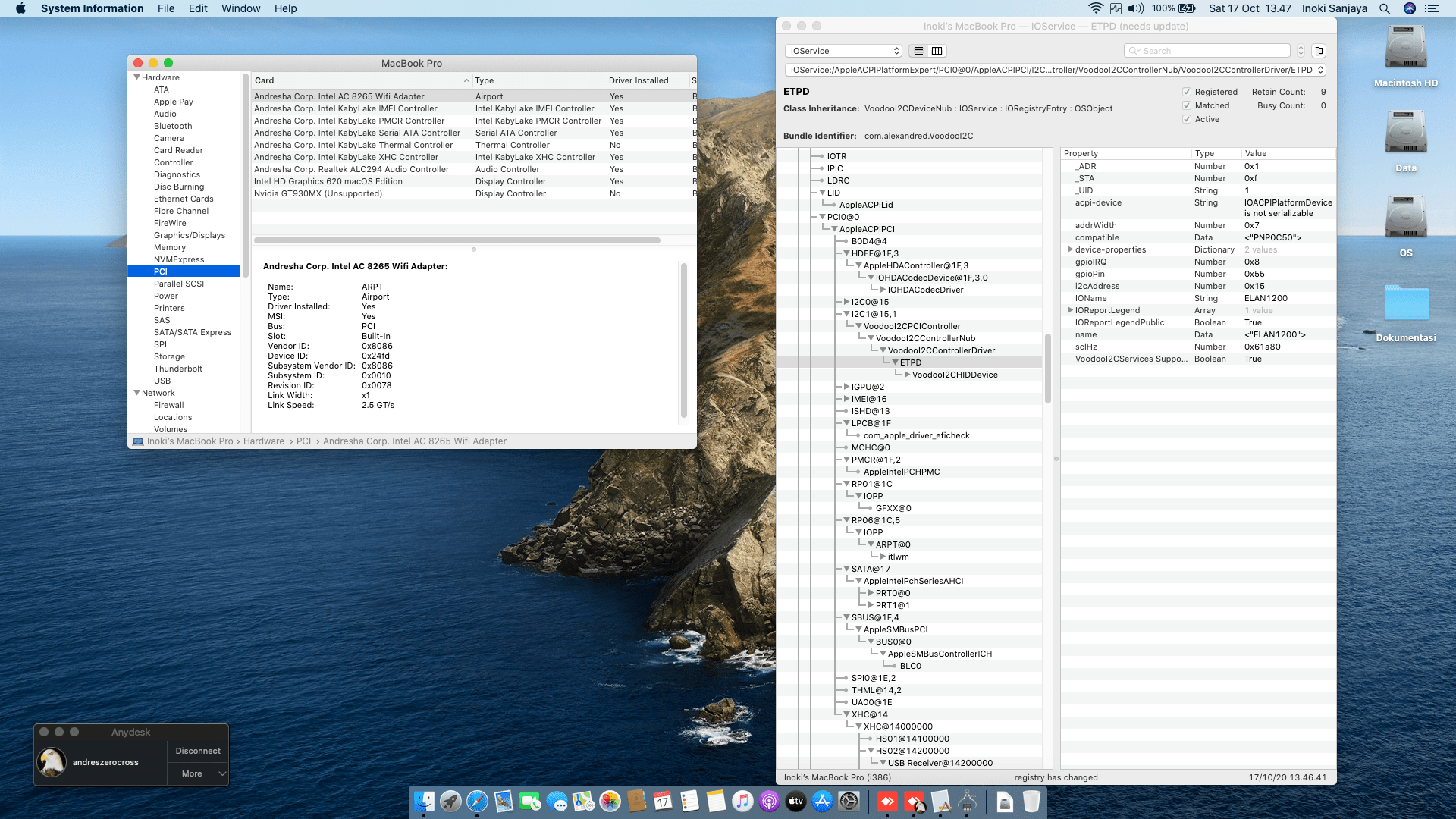Launch Safari from the Dock

477,801
